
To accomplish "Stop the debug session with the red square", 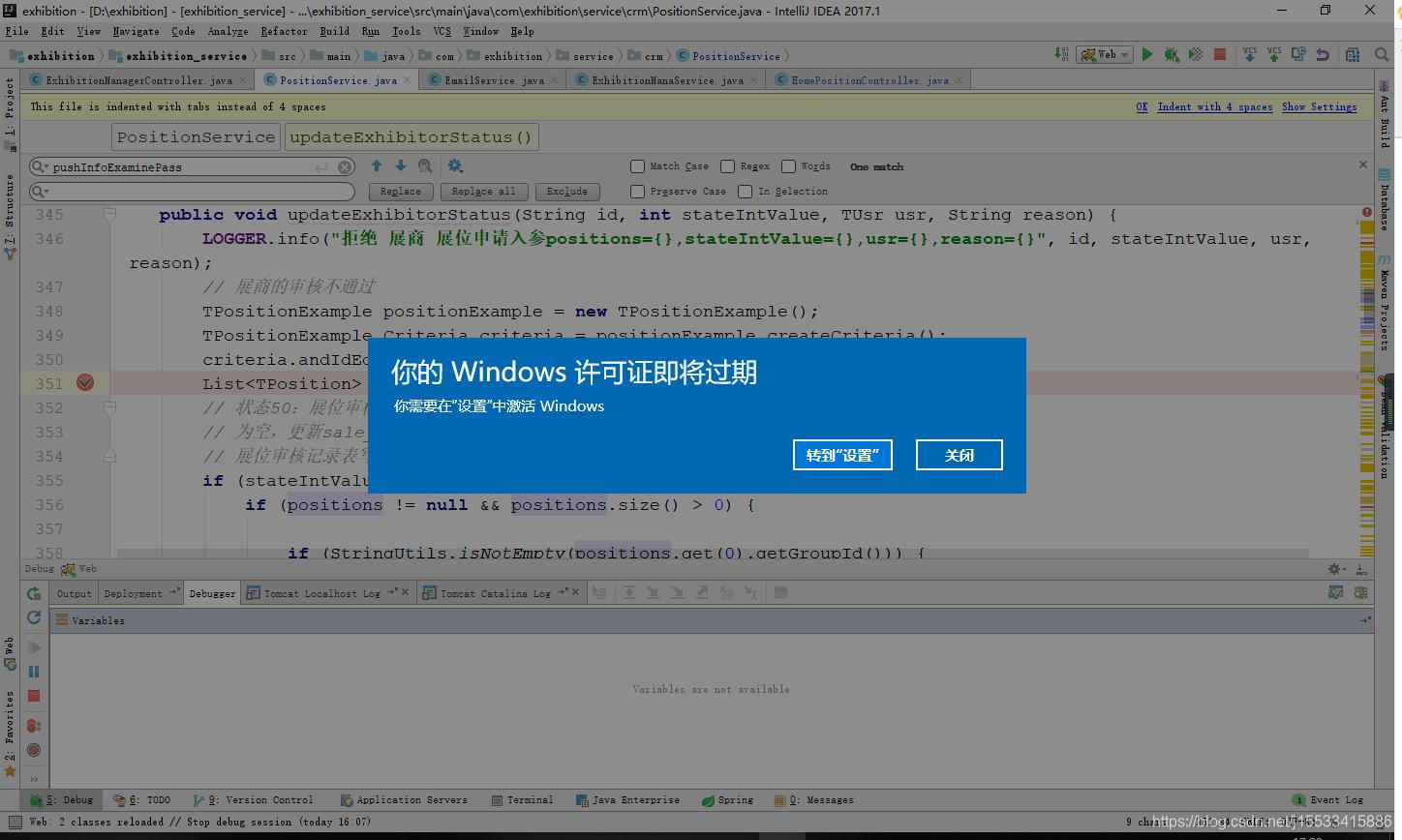I will click(x=34, y=696).
